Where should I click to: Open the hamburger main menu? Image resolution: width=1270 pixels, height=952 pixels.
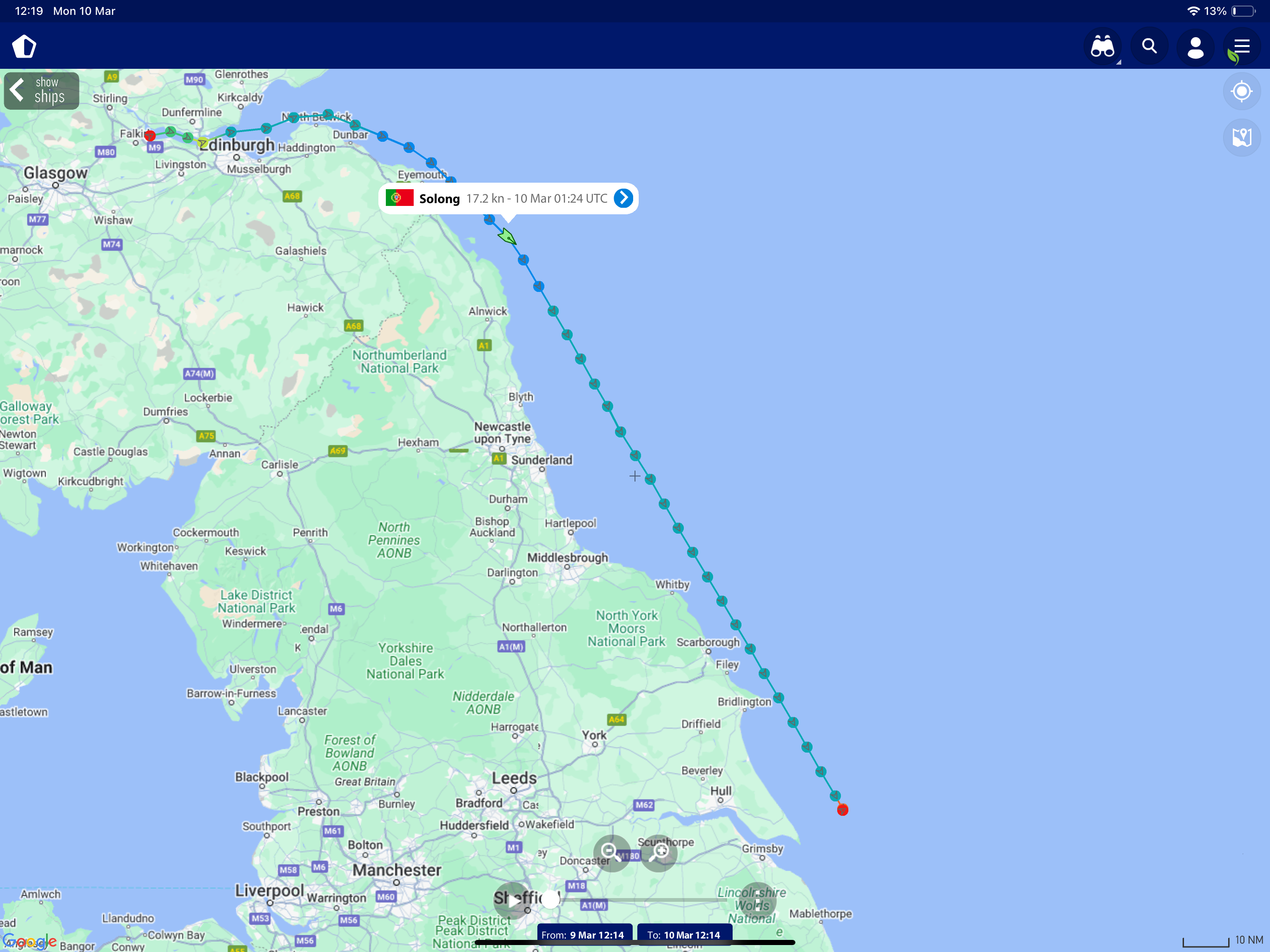1242,46
